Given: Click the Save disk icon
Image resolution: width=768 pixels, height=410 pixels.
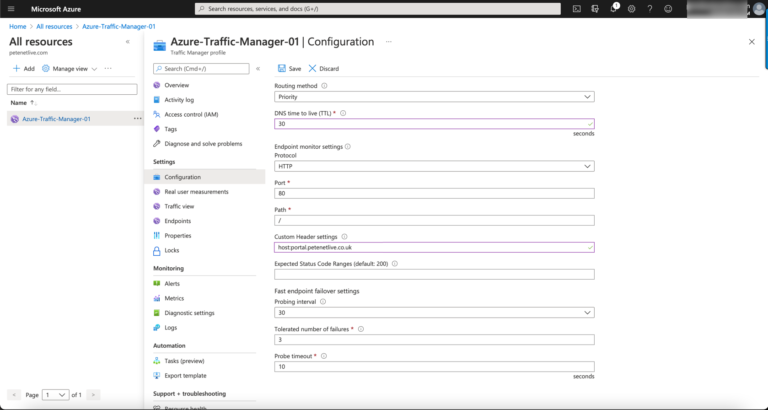Looking at the screenshot, I should click(x=282, y=69).
